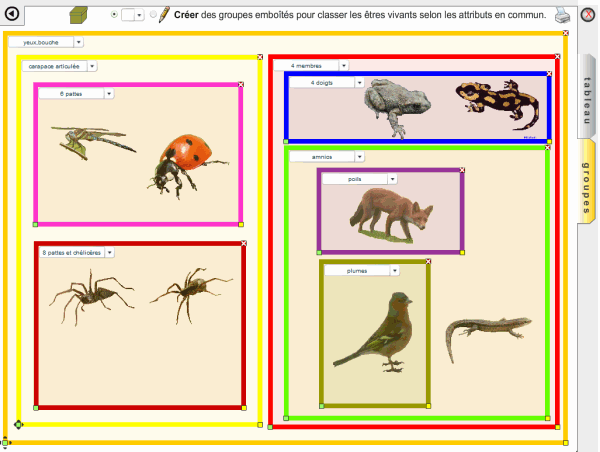Open the plumes attribute dropdown
600x452 pixels.
395,271
